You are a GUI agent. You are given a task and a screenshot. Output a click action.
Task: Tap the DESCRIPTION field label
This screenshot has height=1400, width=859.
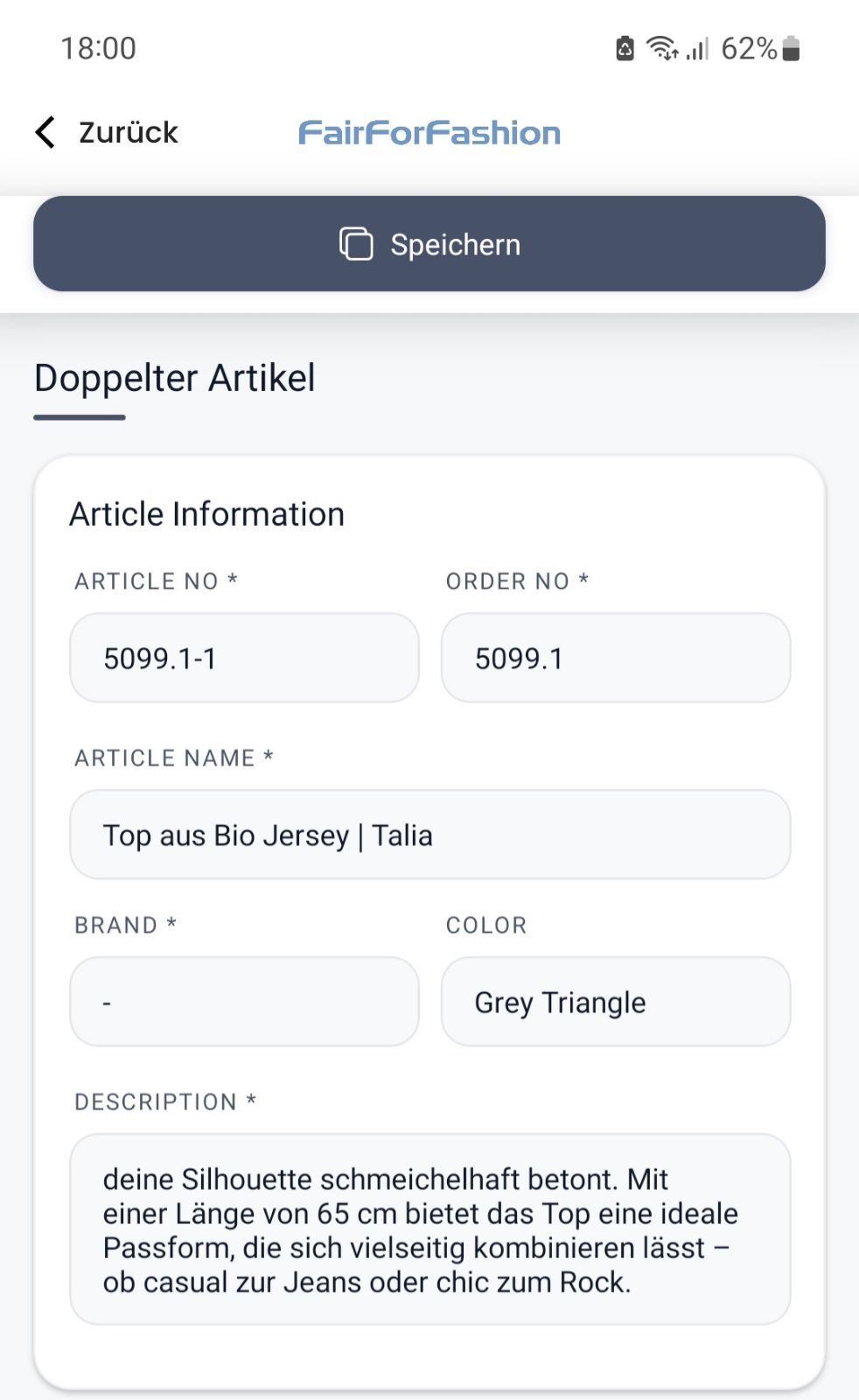165,1102
